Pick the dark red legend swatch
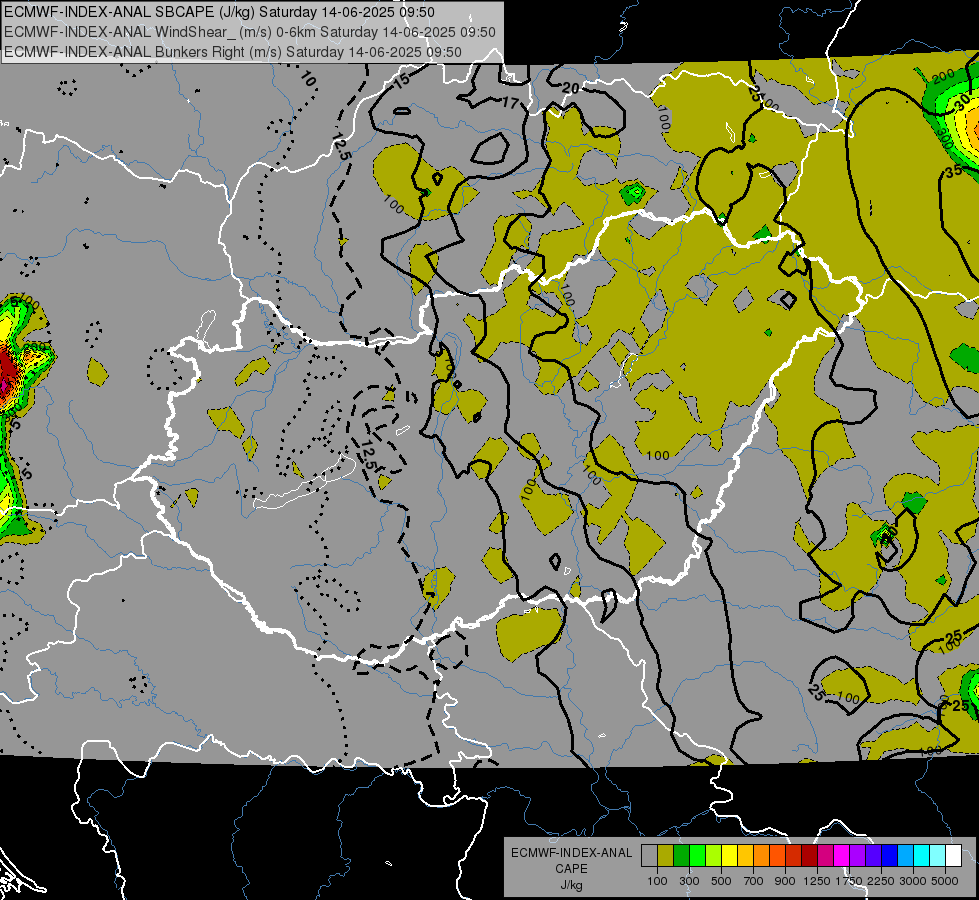The width and height of the screenshot is (979, 900). point(809,856)
